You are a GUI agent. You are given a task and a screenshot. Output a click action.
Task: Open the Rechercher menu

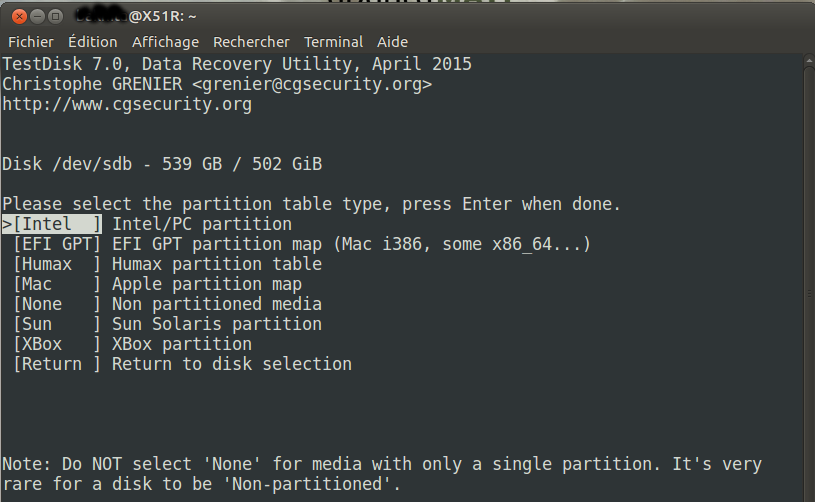click(x=251, y=42)
